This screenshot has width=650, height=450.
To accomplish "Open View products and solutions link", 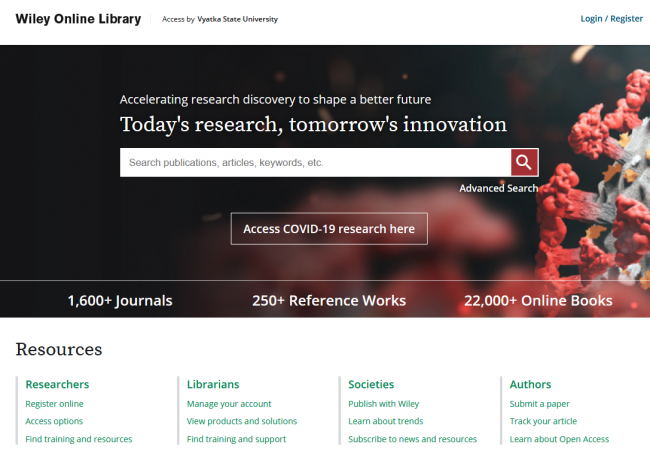I will pos(242,421).
